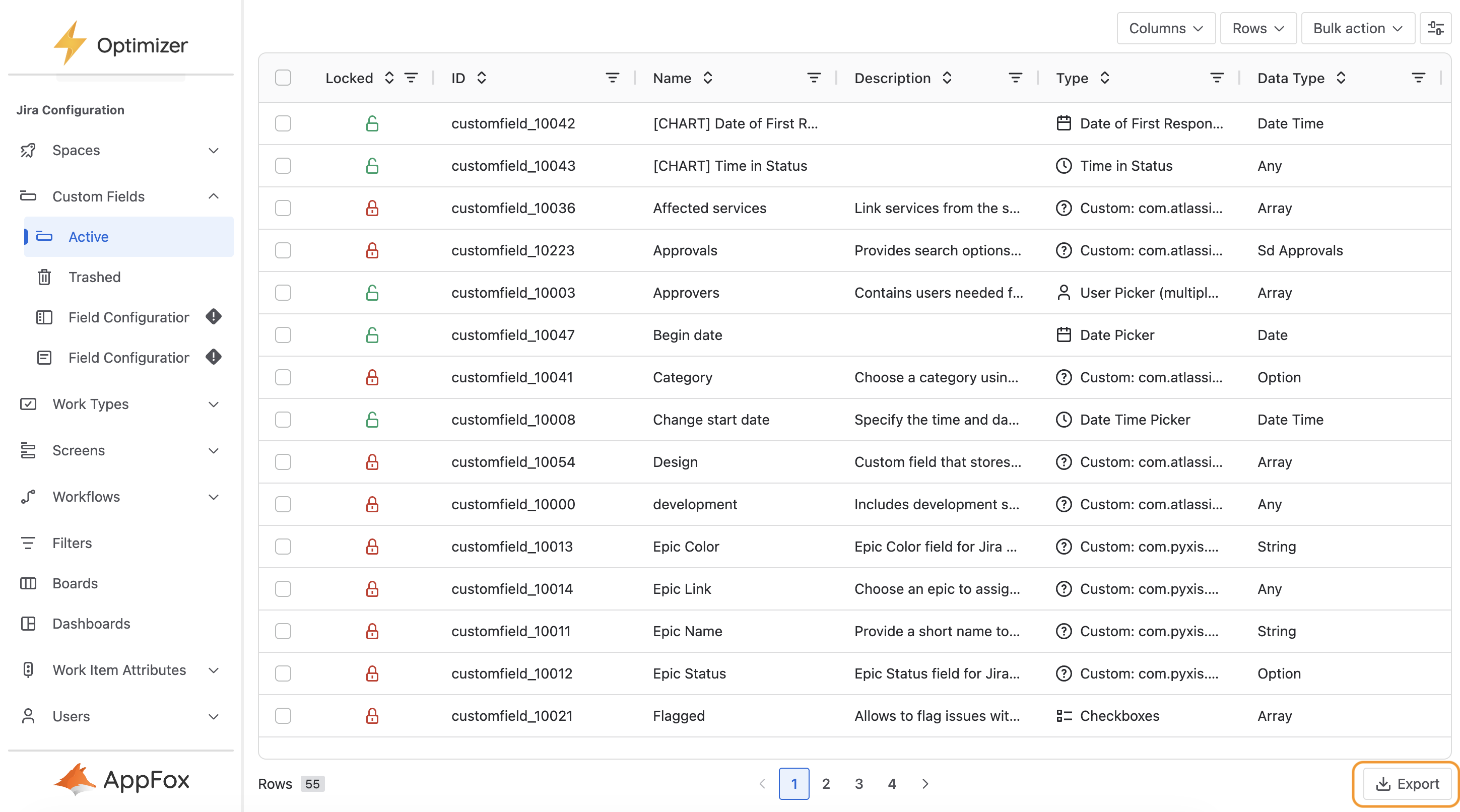Click the next page arrow
The height and width of the screenshot is (812, 1460).
pyautogui.click(x=925, y=784)
